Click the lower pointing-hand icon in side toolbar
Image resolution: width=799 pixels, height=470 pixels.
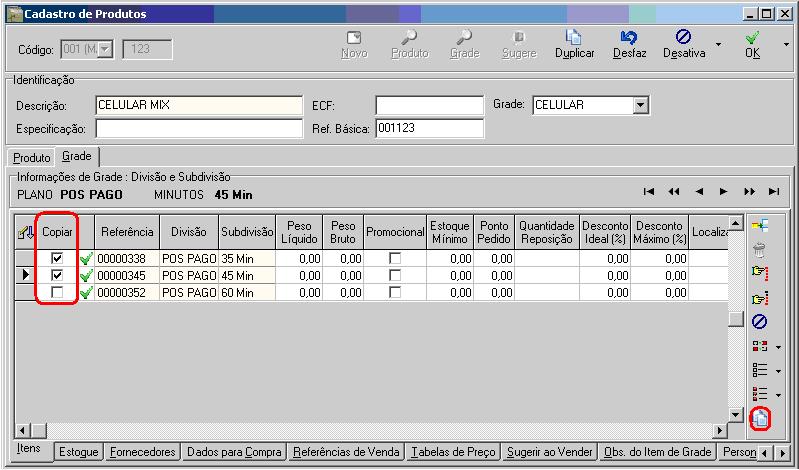760,298
